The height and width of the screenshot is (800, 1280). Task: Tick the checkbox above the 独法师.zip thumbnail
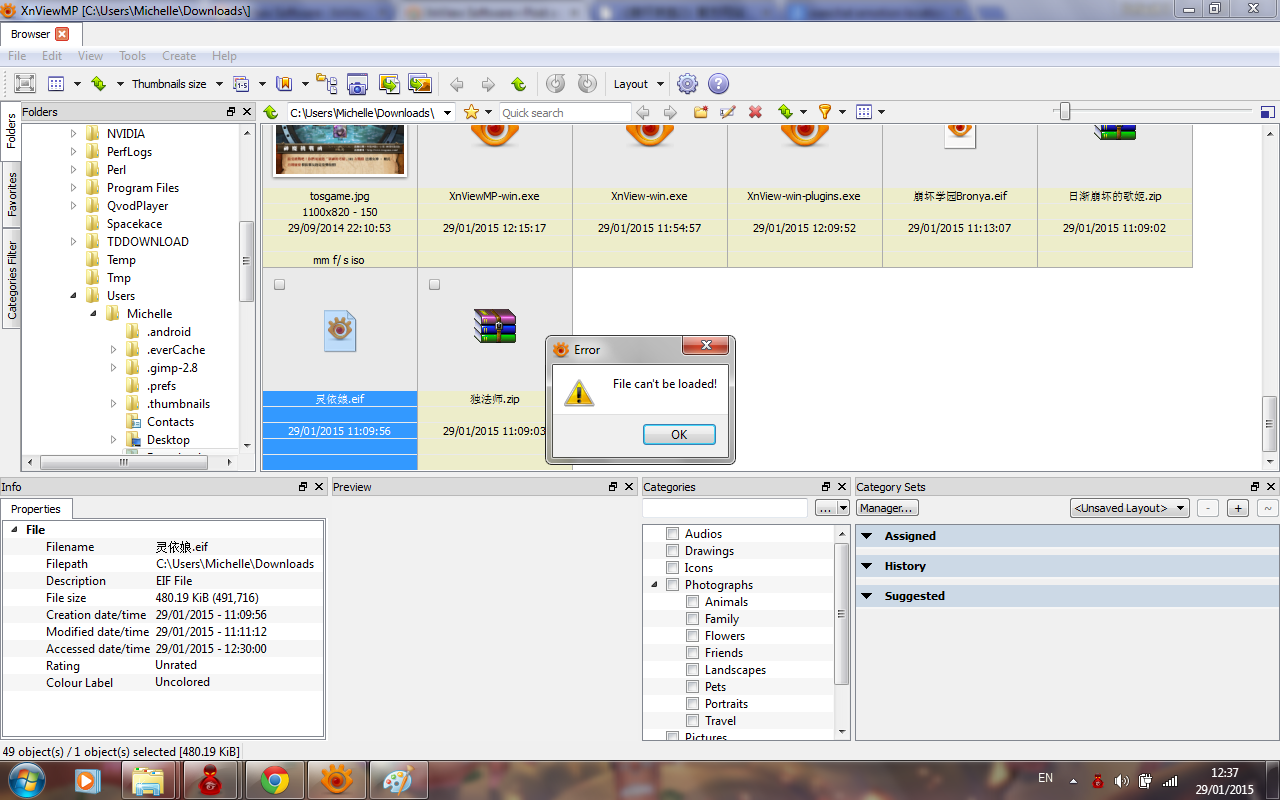tap(434, 285)
